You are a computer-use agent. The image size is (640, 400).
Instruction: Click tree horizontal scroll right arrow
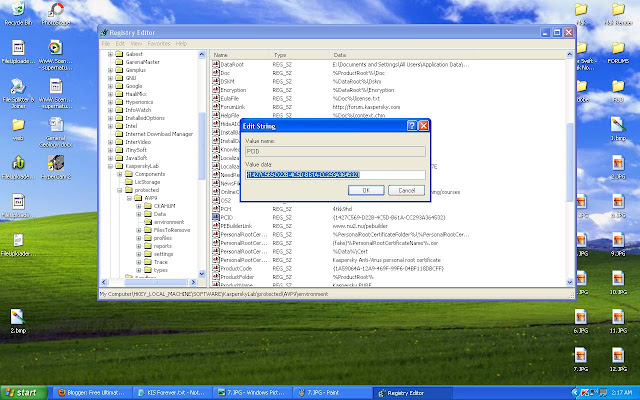coord(193,282)
